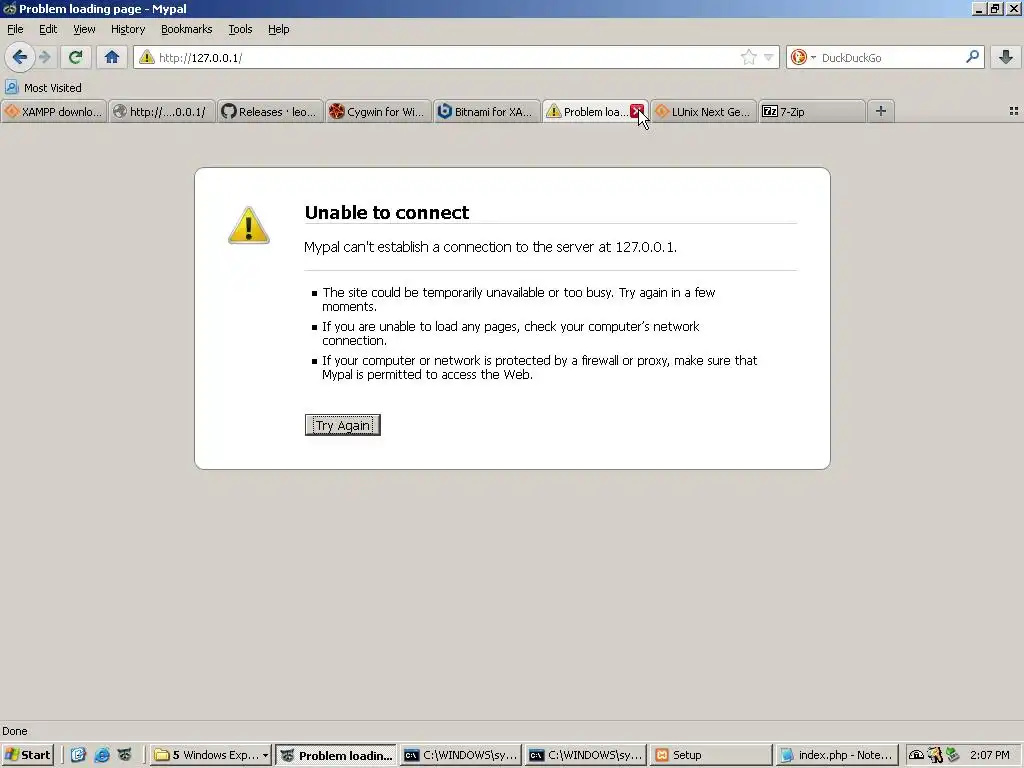Click the Unable to connect heading
The image size is (1024, 768).
(x=387, y=212)
